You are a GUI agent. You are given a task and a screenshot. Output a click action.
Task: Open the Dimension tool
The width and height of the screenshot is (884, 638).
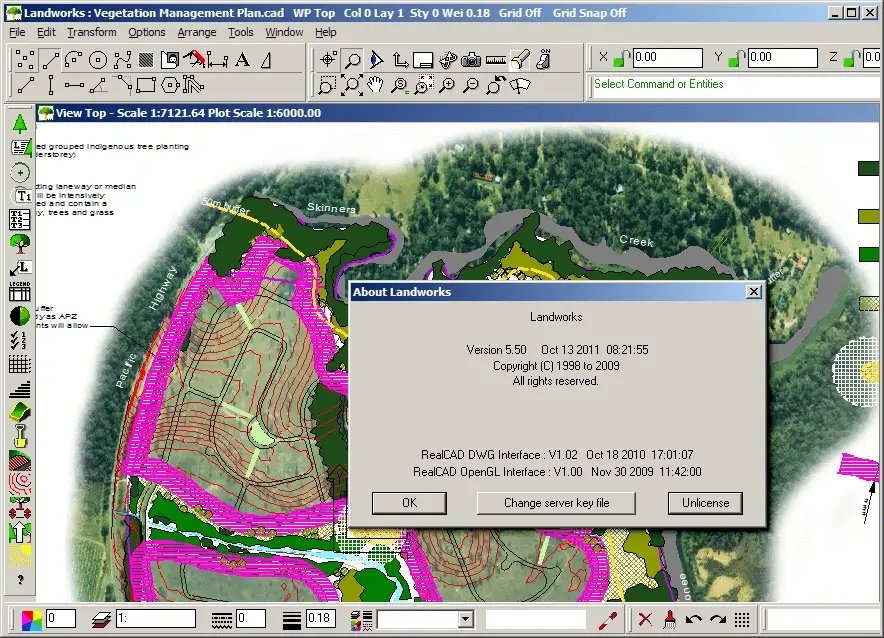(x=218, y=59)
